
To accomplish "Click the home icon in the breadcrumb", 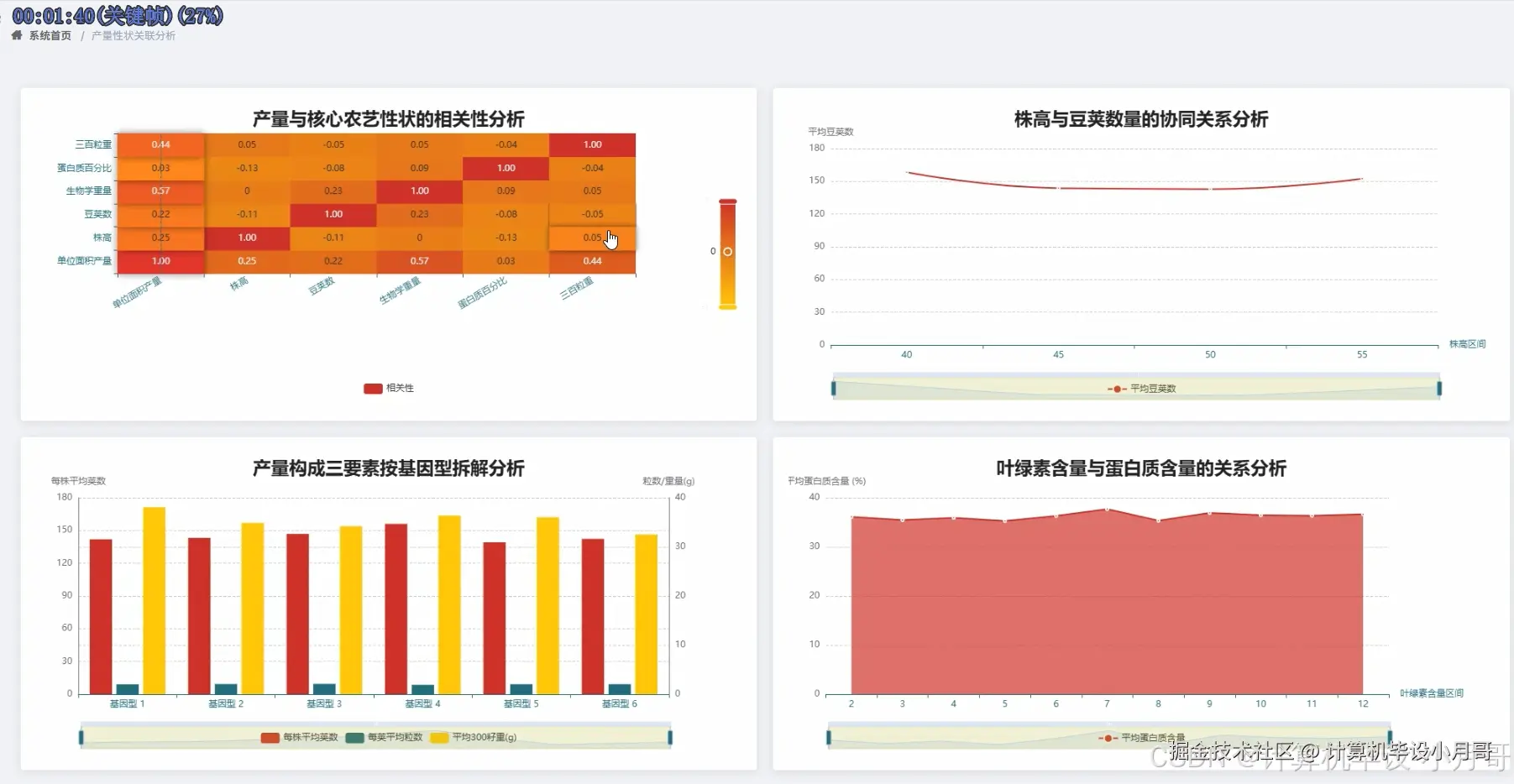I will [17, 35].
